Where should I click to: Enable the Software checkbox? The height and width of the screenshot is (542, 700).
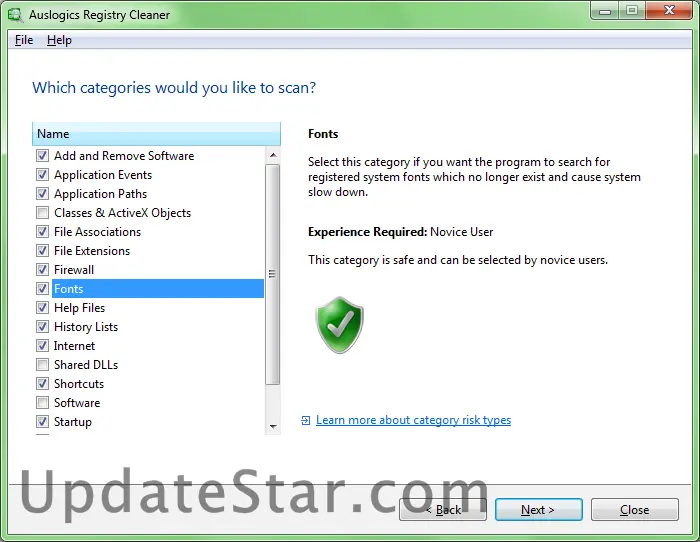[42, 403]
